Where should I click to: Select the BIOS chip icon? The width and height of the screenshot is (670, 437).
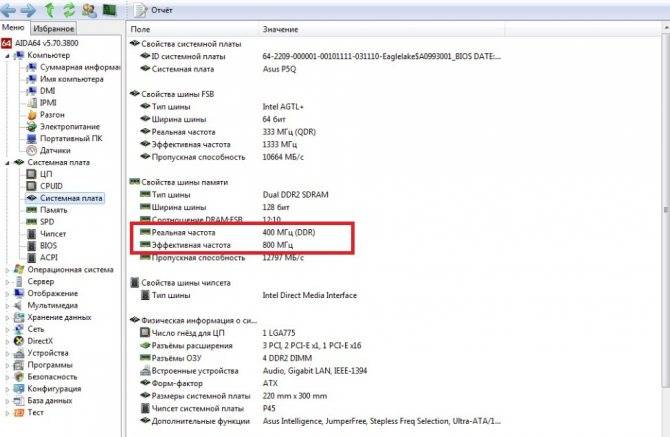click(31, 246)
